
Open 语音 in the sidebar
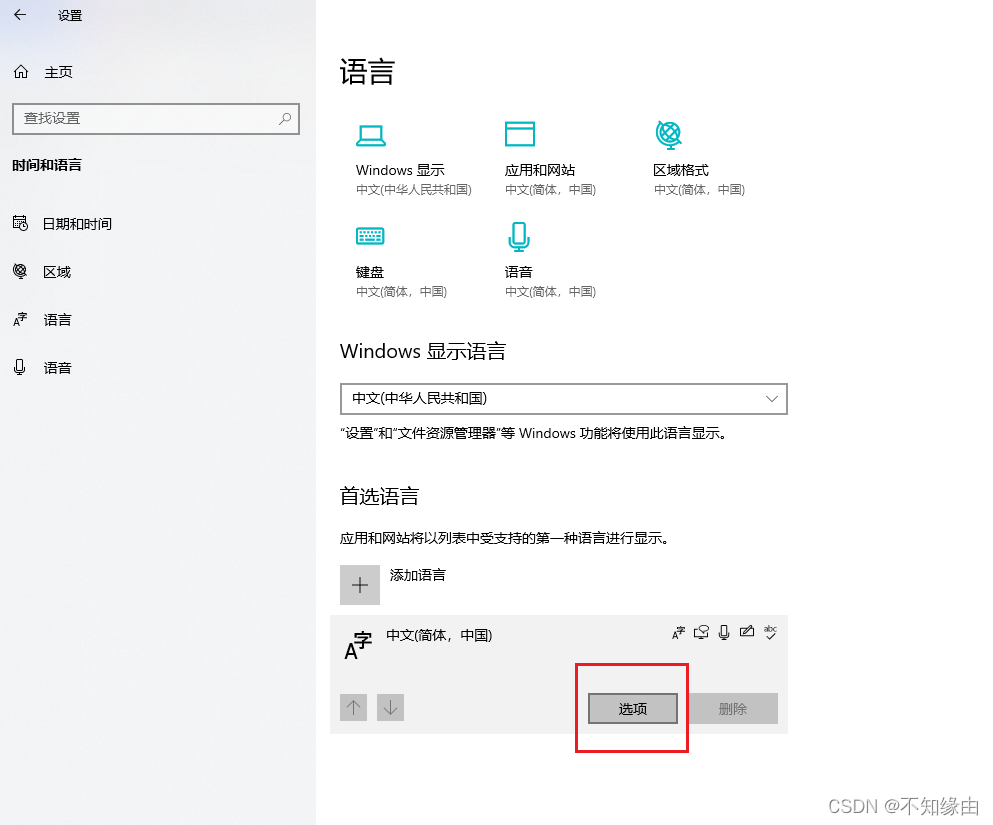(x=42, y=368)
